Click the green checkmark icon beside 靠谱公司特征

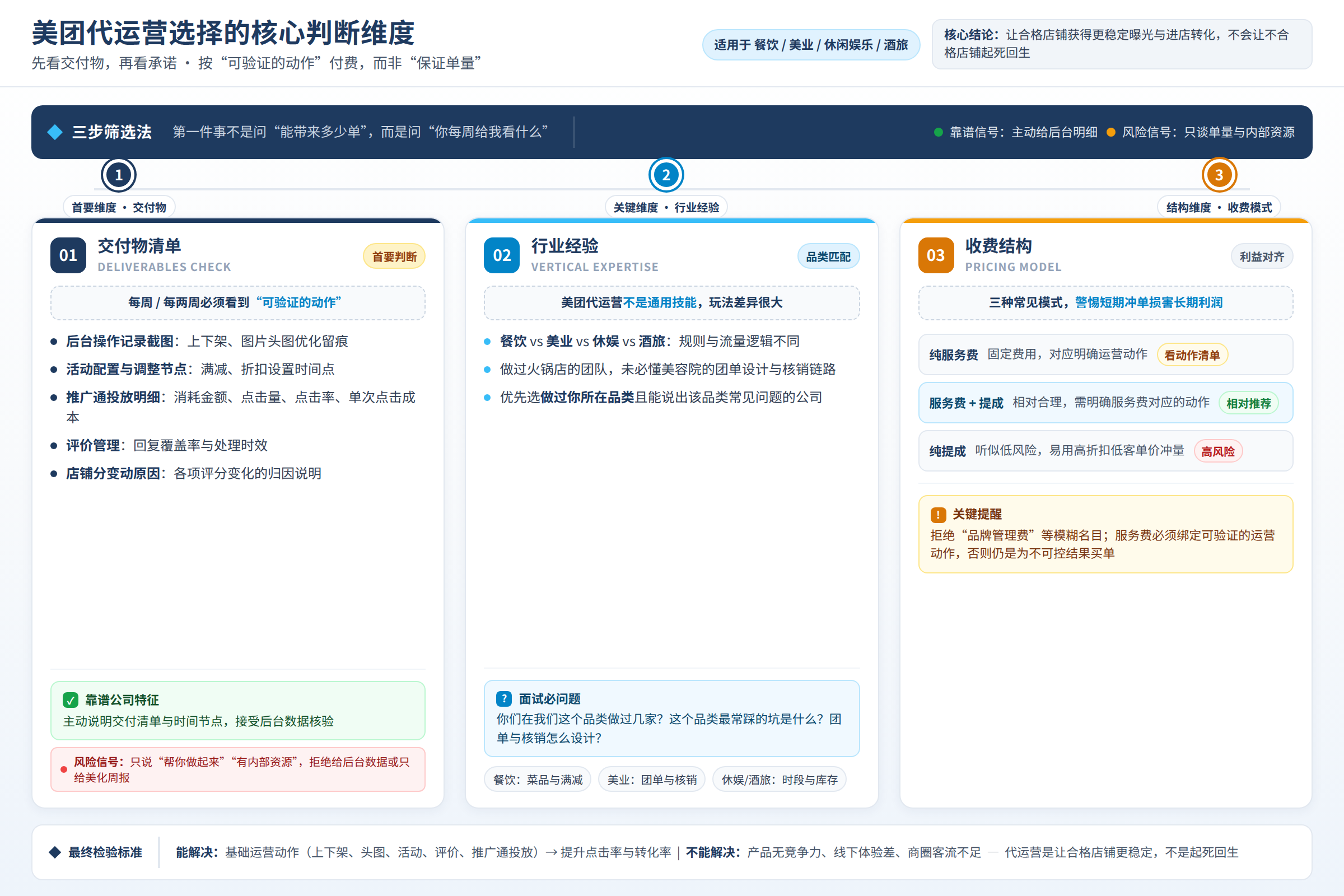click(71, 700)
